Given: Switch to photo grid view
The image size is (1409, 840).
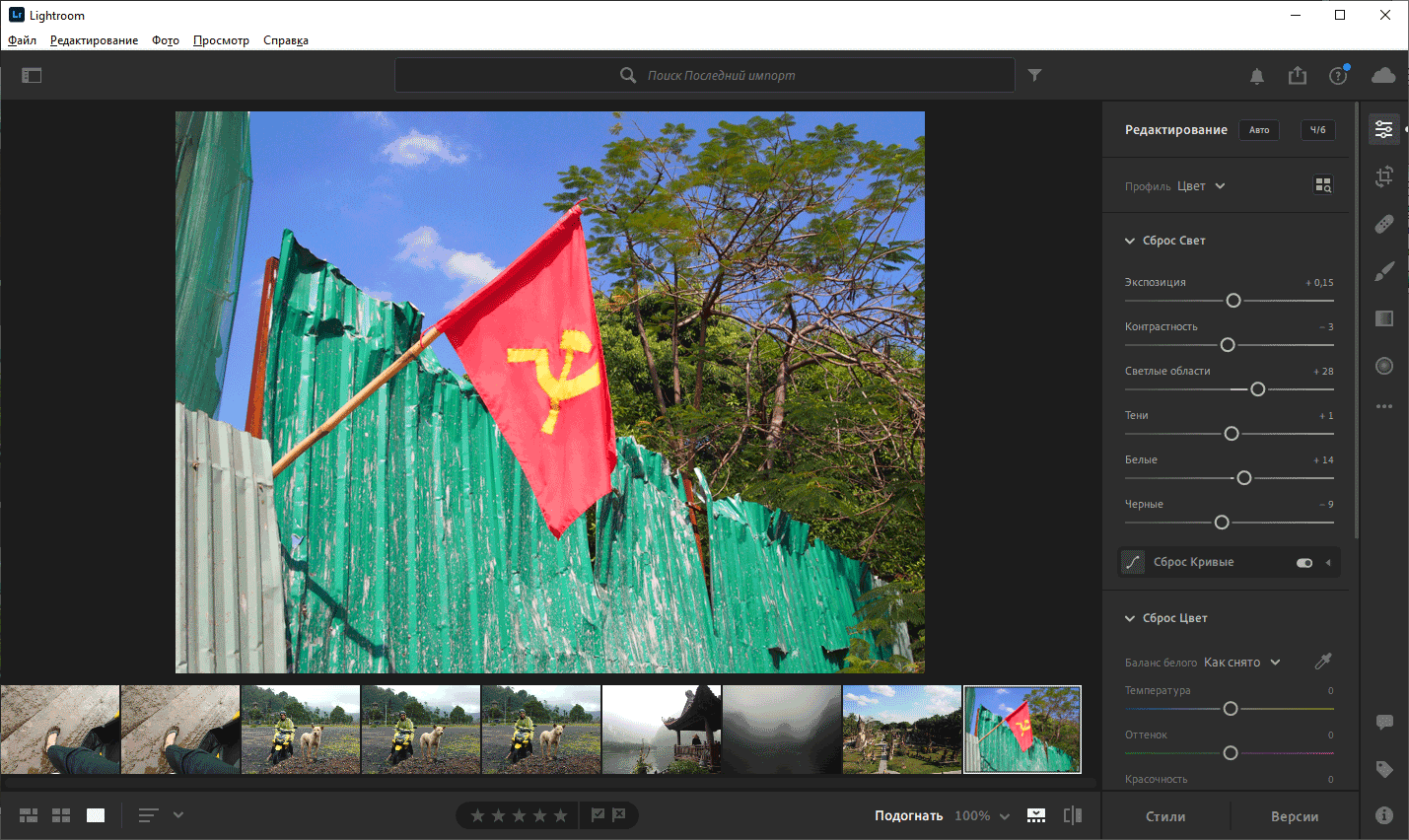Looking at the screenshot, I should coord(29,815).
